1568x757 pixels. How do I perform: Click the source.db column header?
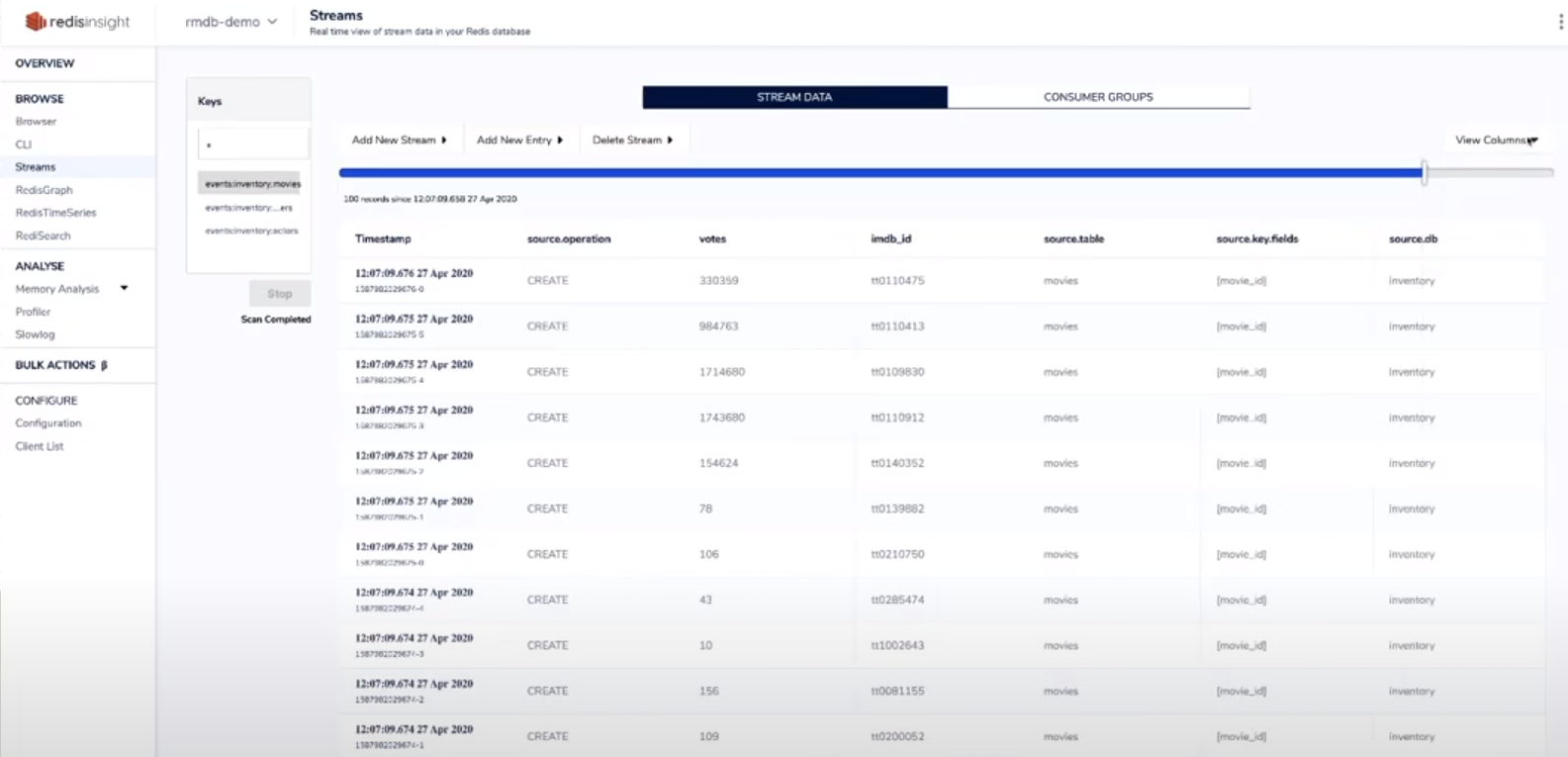[1413, 238]
